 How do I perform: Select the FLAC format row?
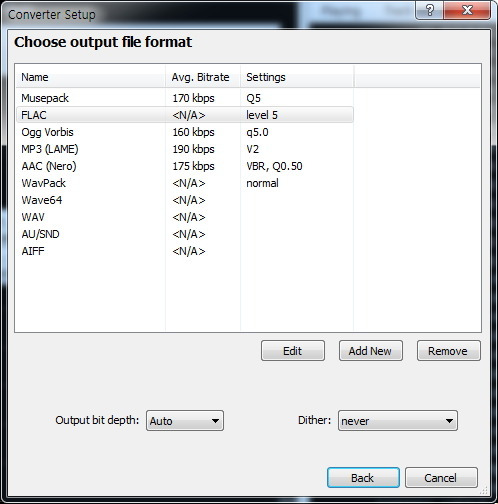(185, 115)
